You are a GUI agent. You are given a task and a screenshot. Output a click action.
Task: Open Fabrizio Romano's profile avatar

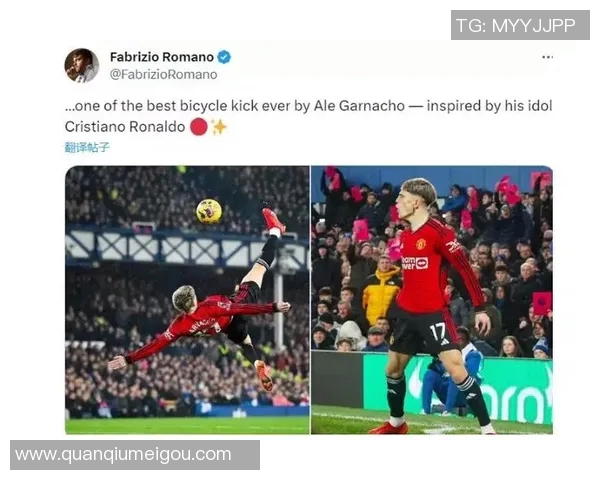pyautogui.click(x=82, y=65)
